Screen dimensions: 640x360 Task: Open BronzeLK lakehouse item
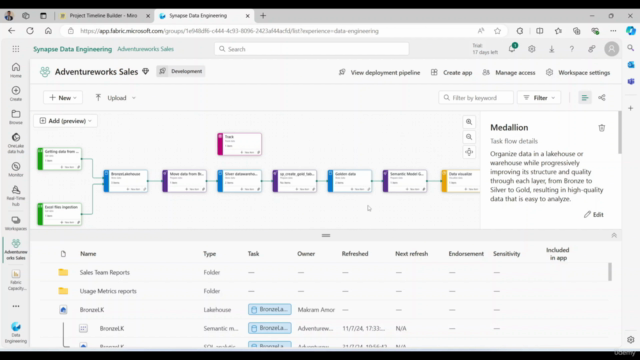click(92, 310)
